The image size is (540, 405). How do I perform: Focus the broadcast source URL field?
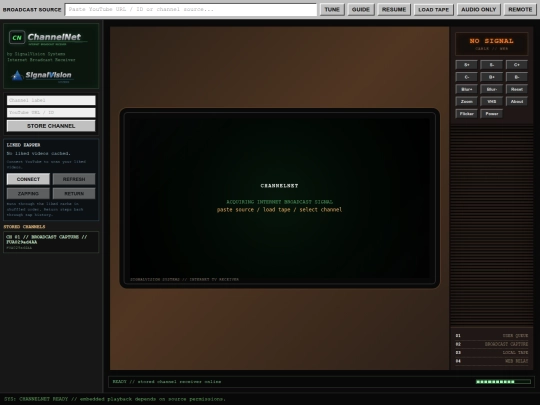click(191, 10)
